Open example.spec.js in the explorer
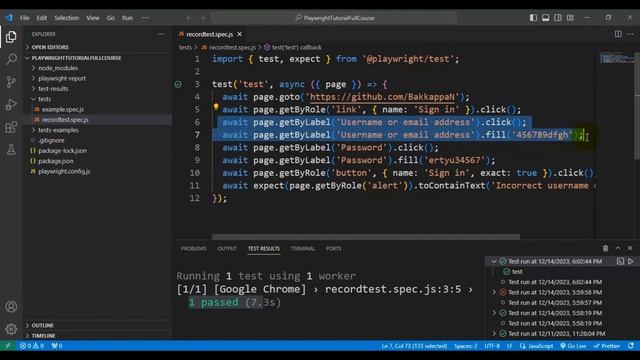 click(62, 109)
